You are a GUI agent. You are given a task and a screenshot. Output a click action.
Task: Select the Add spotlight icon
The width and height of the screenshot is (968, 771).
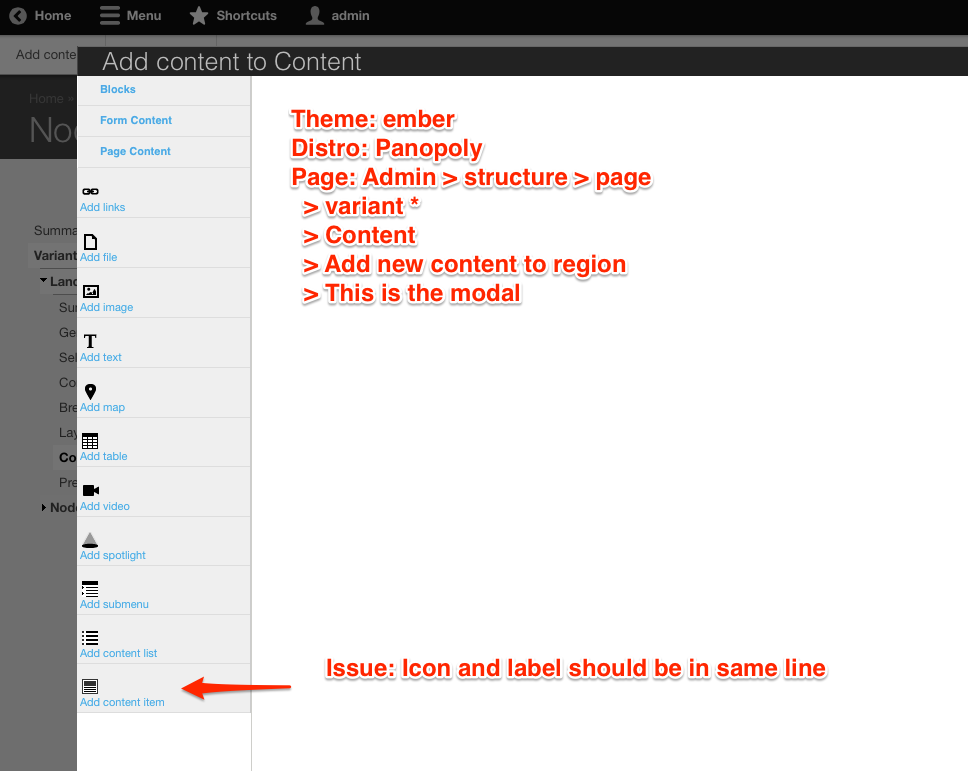89,539
